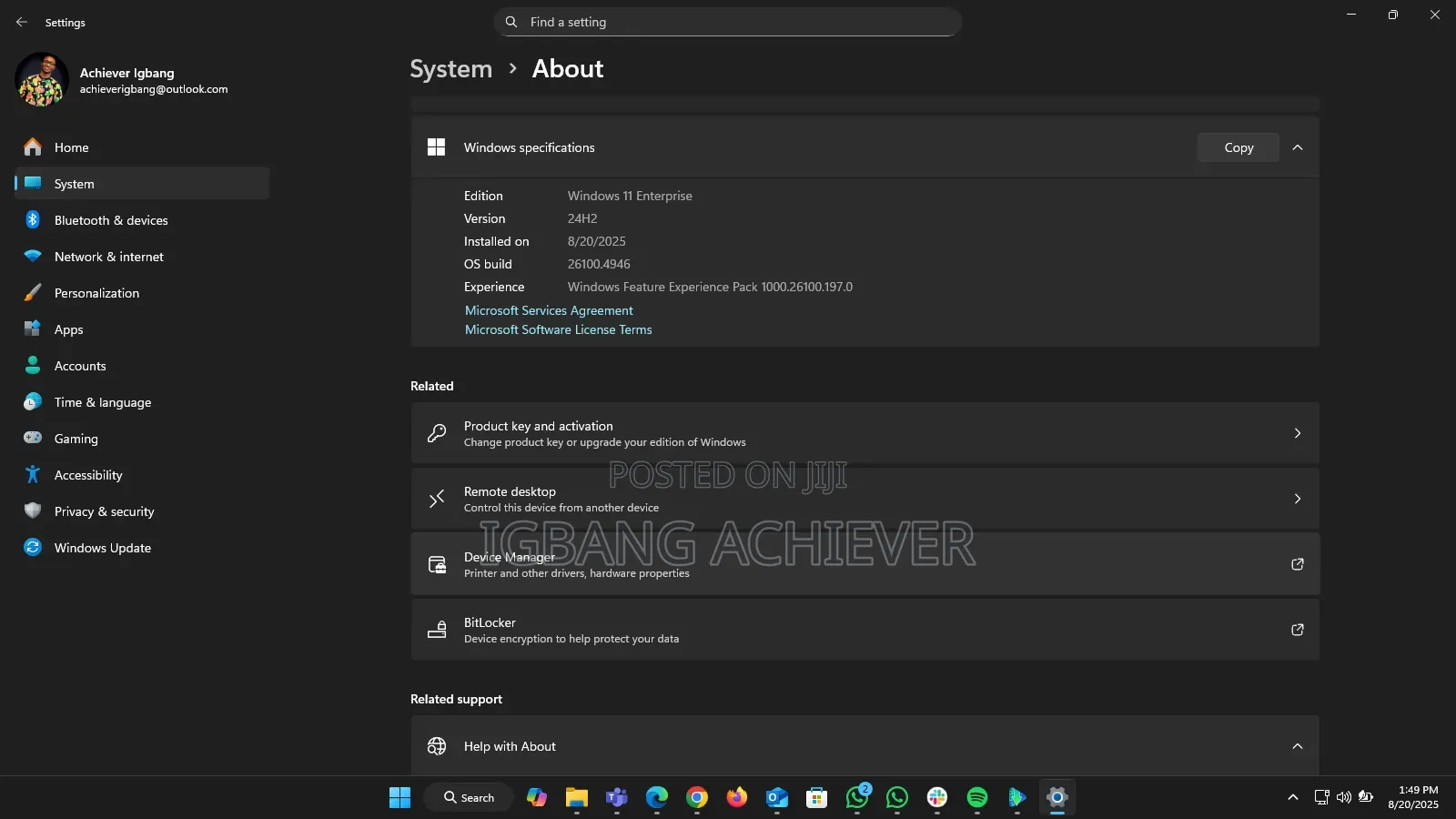Click the OS build value "26100.4946"
This screenshot has width=1456, height=819.
click(x=599, y=264)
